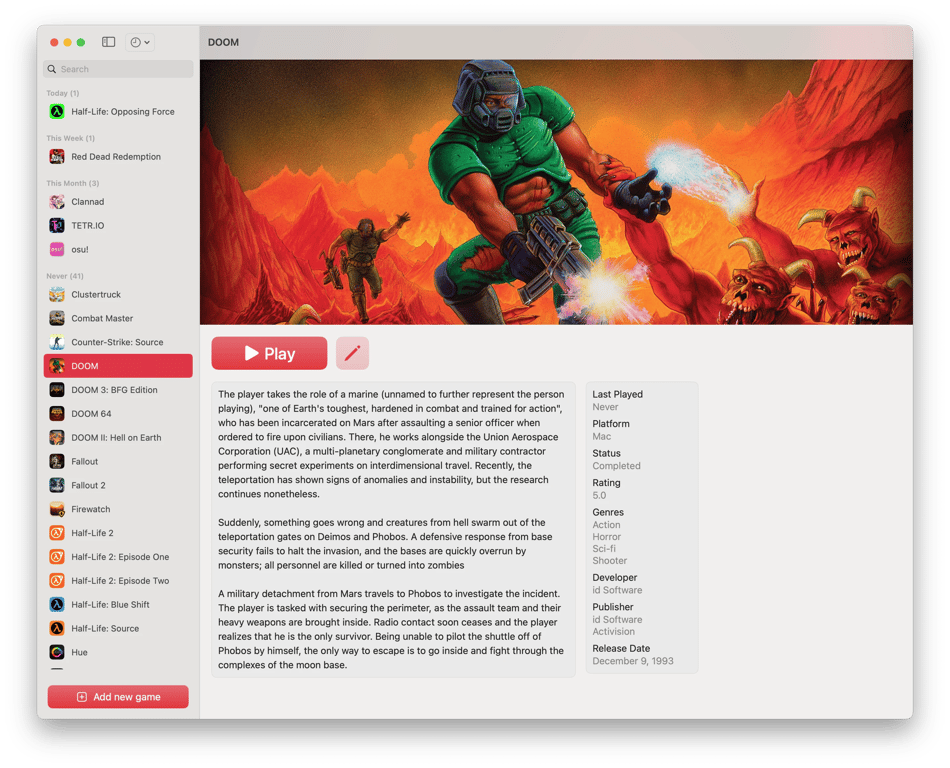Toggle the sidebar visibility icon
This screenshot has height=768, width=950.
(x=108, y=42)
